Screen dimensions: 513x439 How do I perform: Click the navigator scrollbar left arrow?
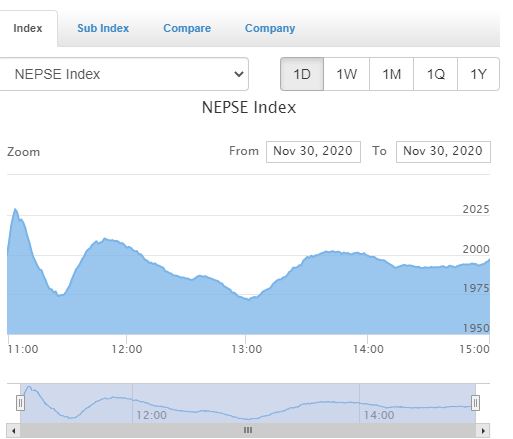click(13, 431)
